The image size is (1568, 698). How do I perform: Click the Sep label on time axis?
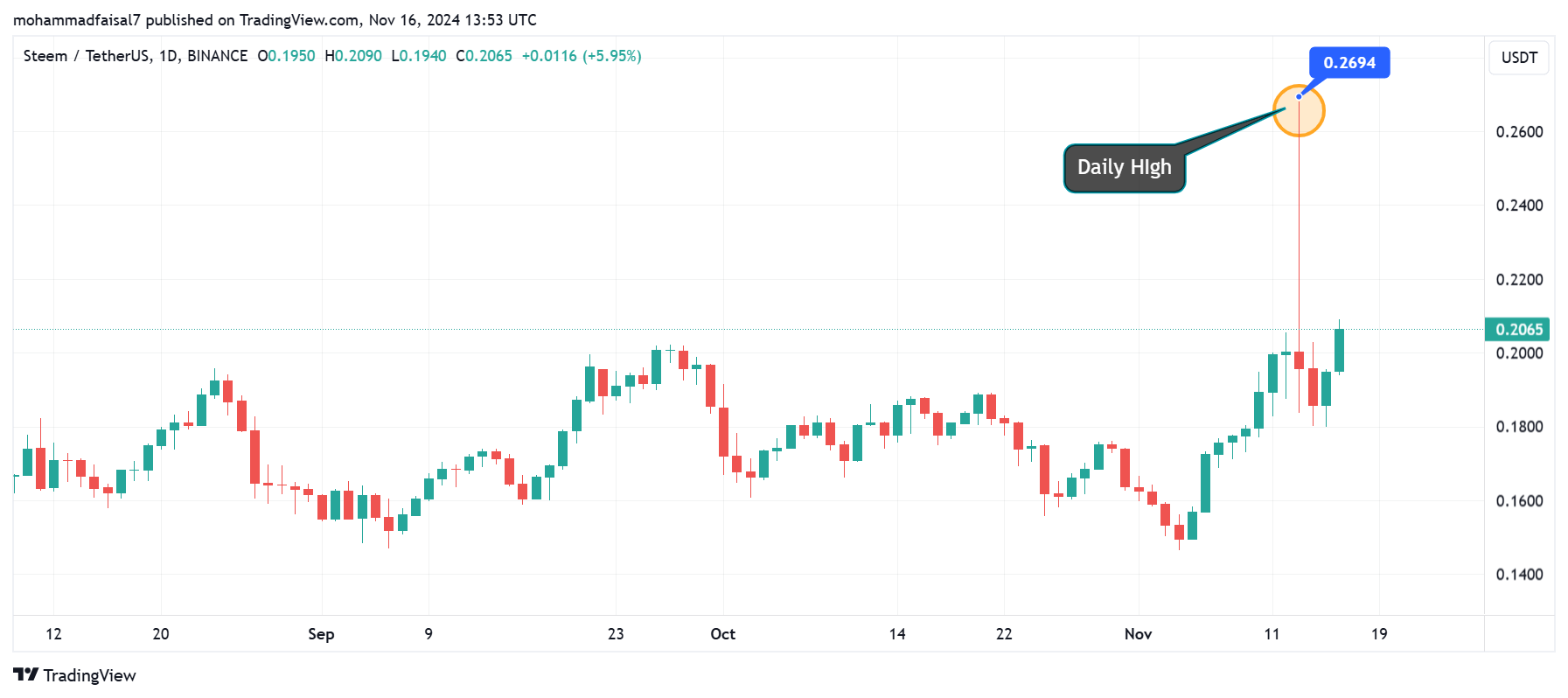321,634
